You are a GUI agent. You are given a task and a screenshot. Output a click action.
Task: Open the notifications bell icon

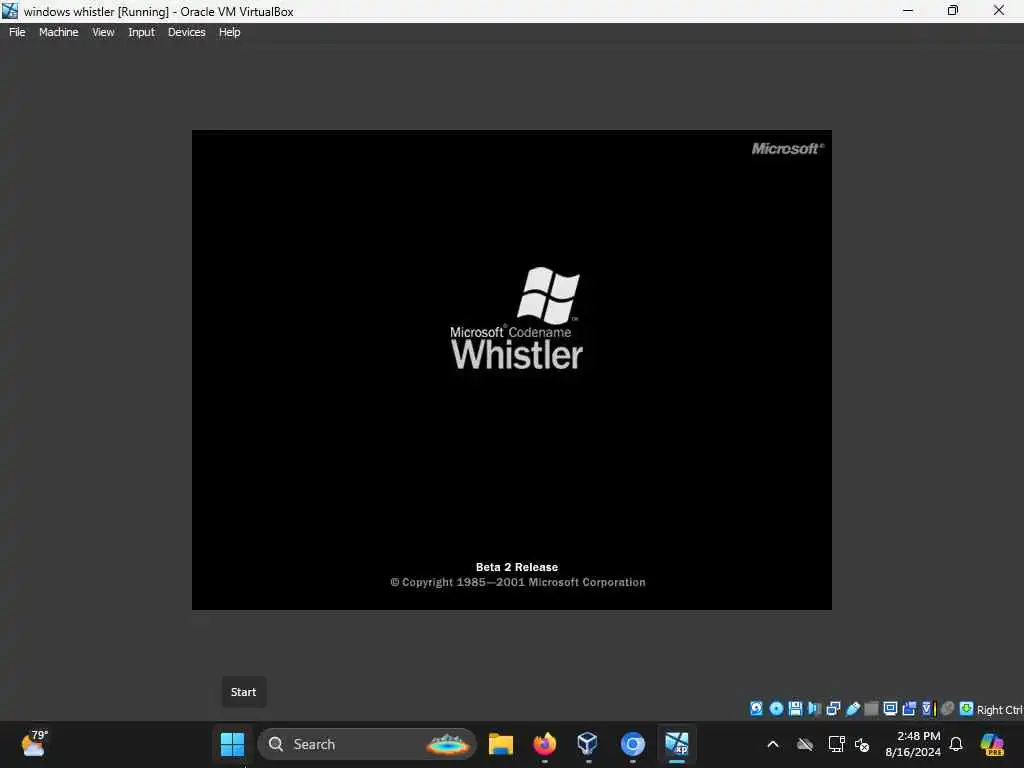(x=956, y=744)
